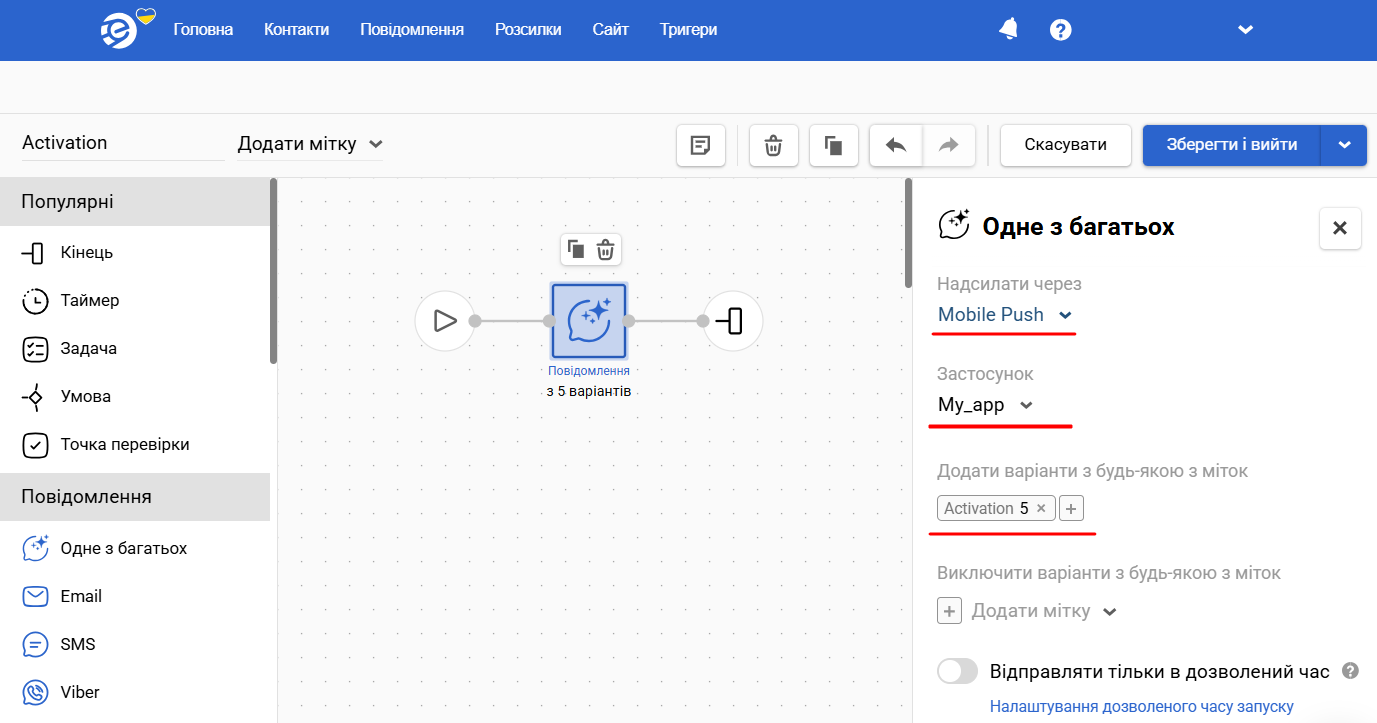Select the Кінець block in sidebar
Viewport: 1377px width, 723px height.
[x=135, y=253]
